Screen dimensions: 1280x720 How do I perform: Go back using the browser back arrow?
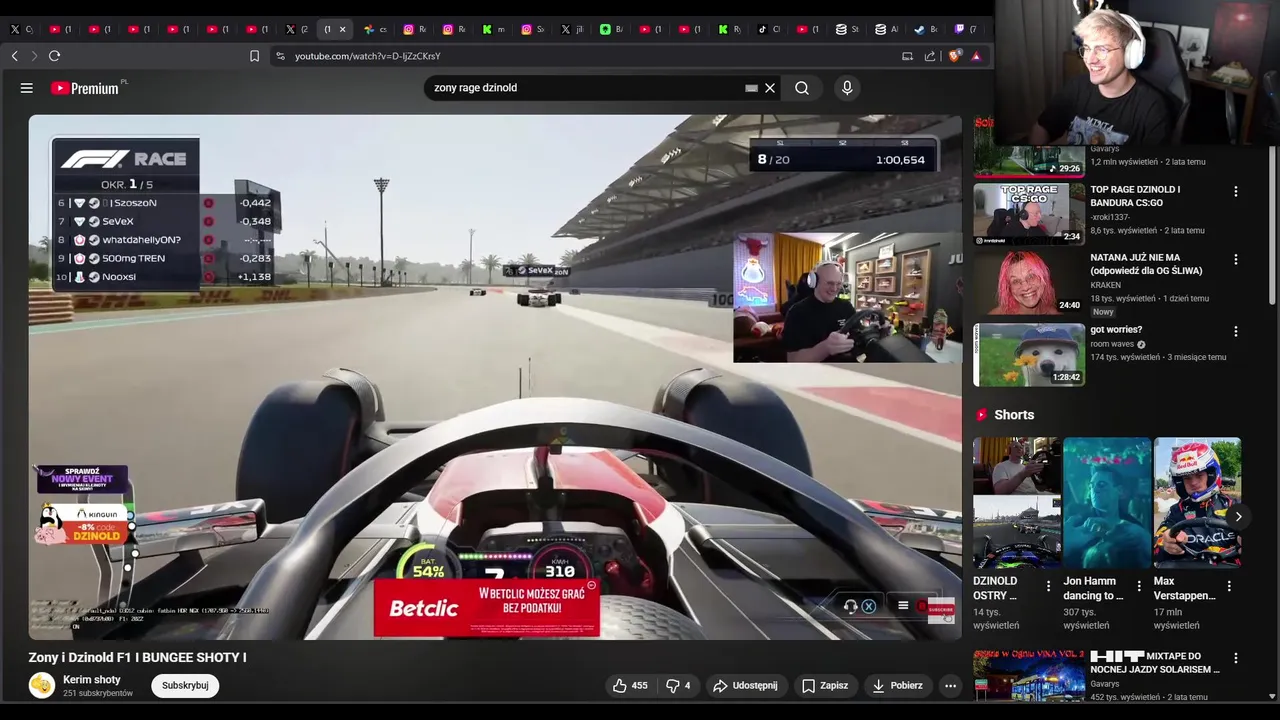15,56
